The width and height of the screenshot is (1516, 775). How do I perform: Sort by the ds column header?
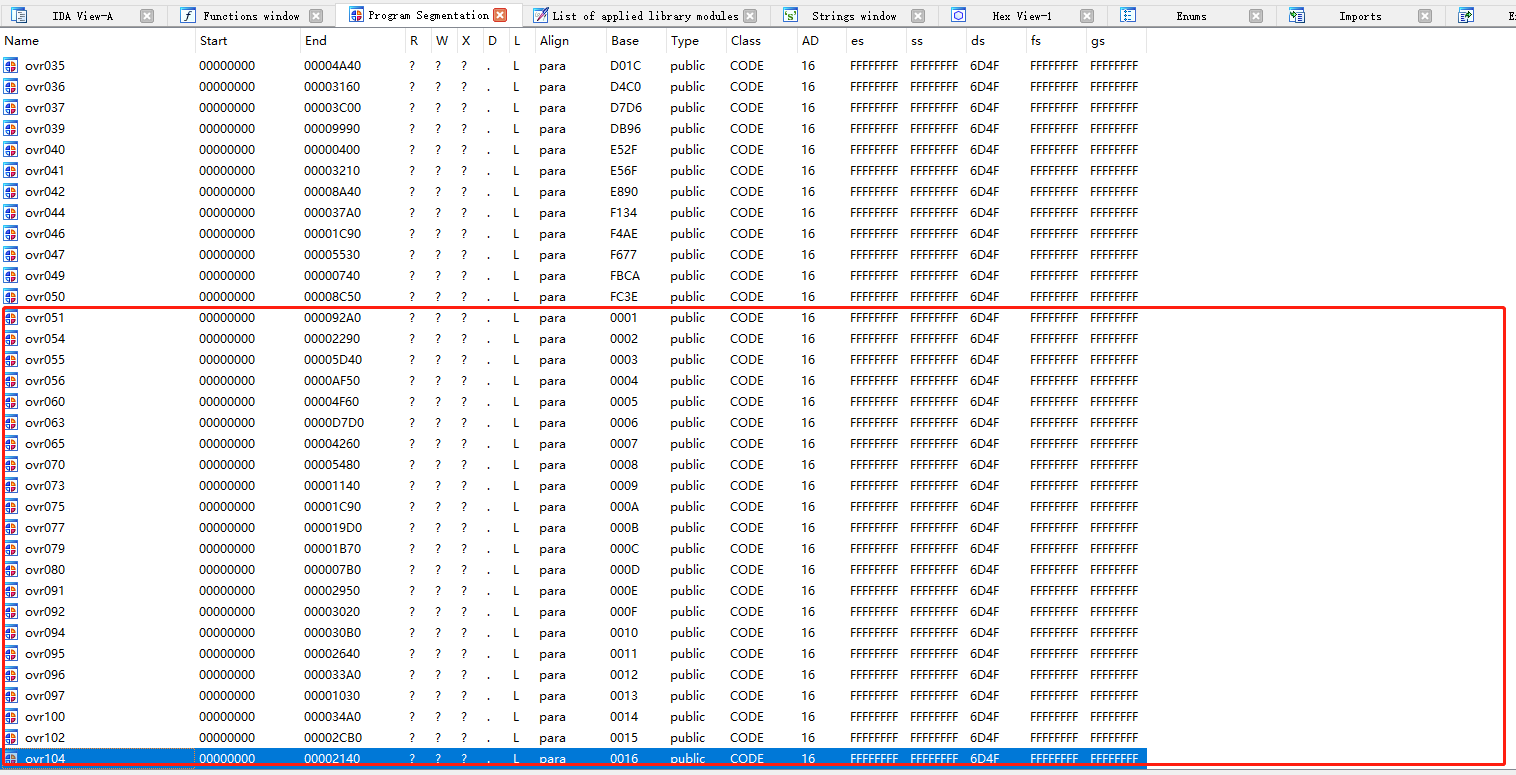996,41
